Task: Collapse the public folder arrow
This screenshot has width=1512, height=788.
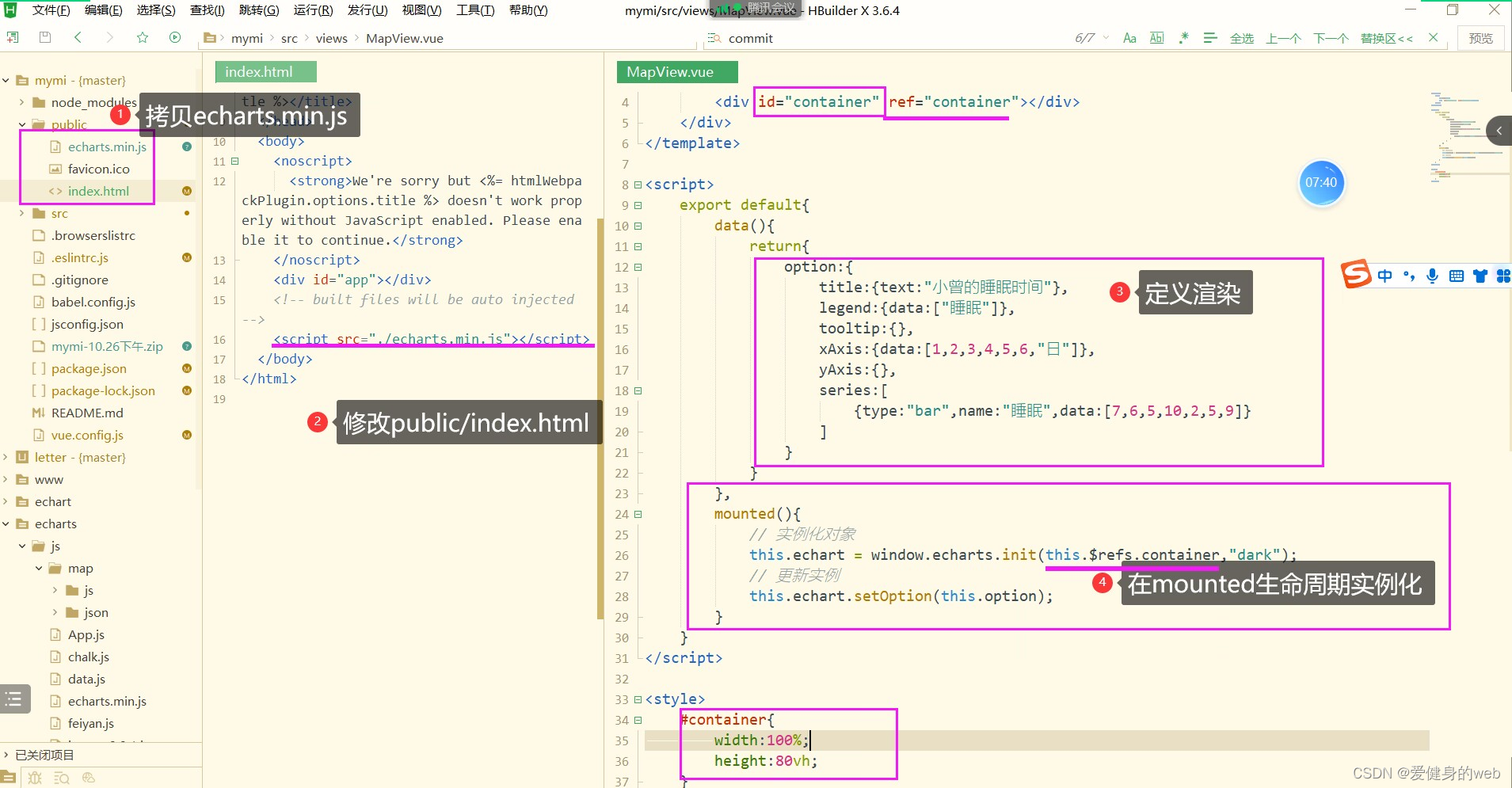Action: 22,124
